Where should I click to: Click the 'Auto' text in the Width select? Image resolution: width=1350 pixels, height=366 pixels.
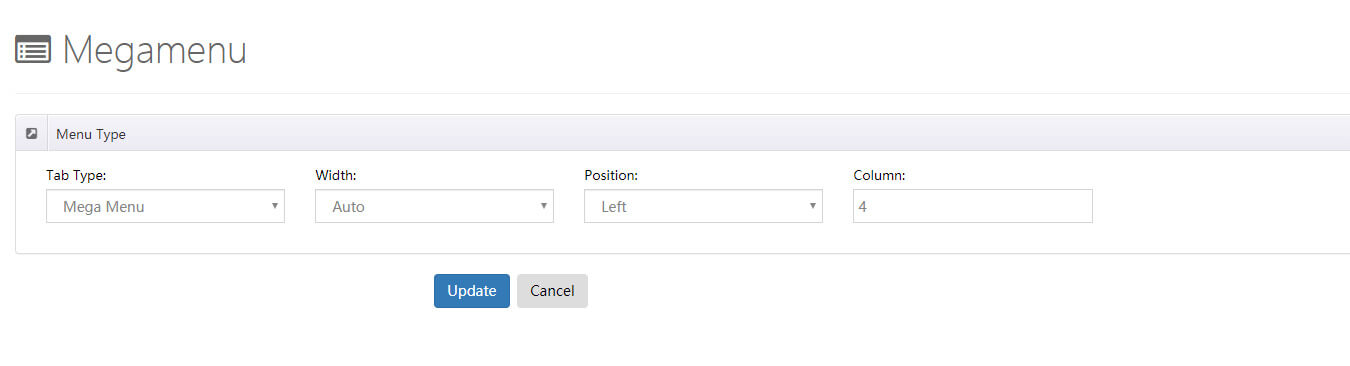point(349,207)
